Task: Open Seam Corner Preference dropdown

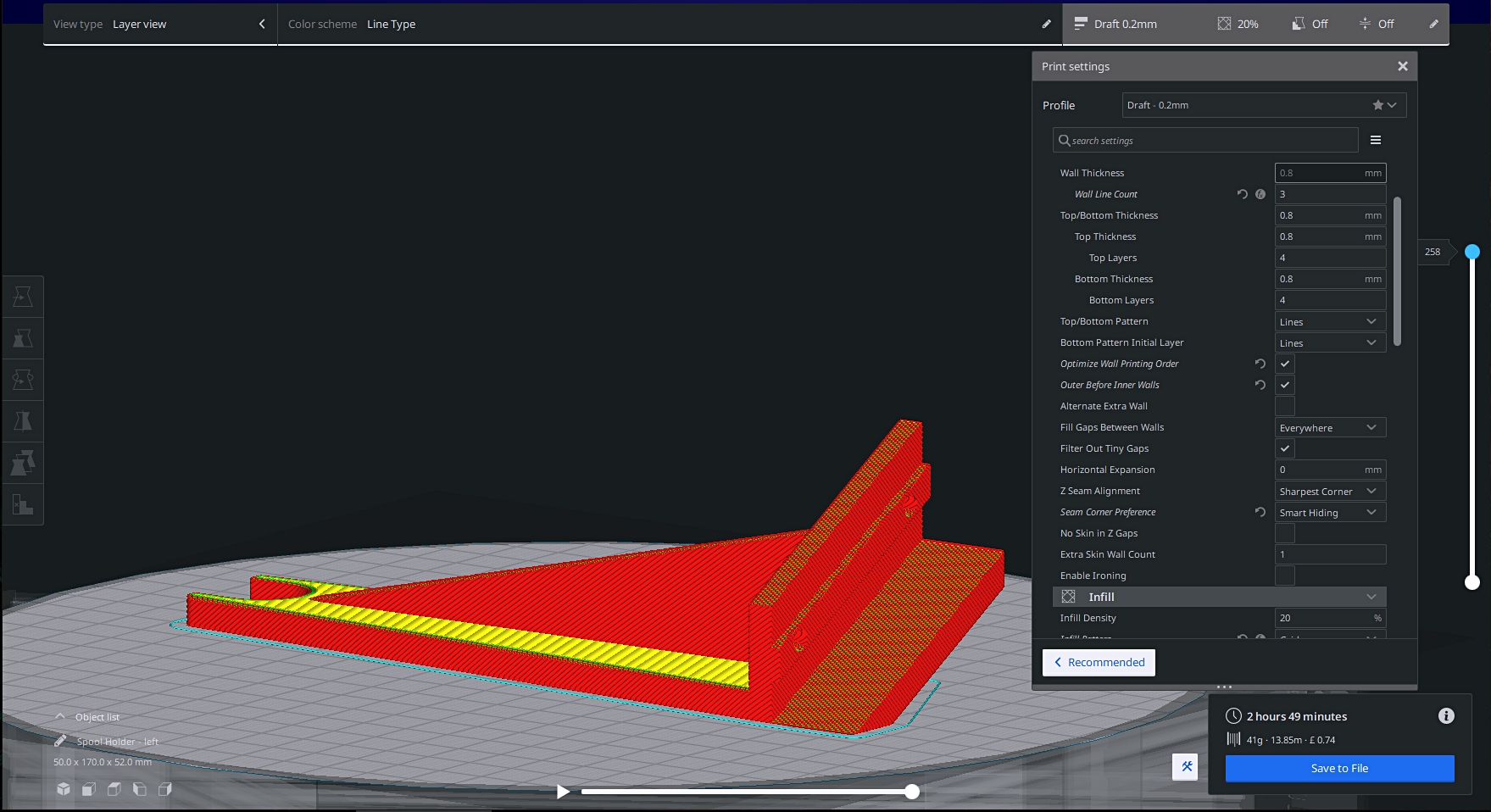Action: (x=1331, y=512)
